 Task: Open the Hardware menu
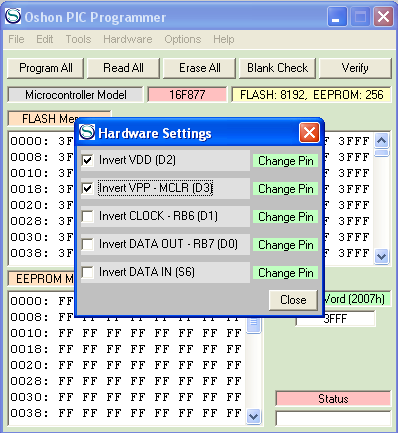coord(128,39)
